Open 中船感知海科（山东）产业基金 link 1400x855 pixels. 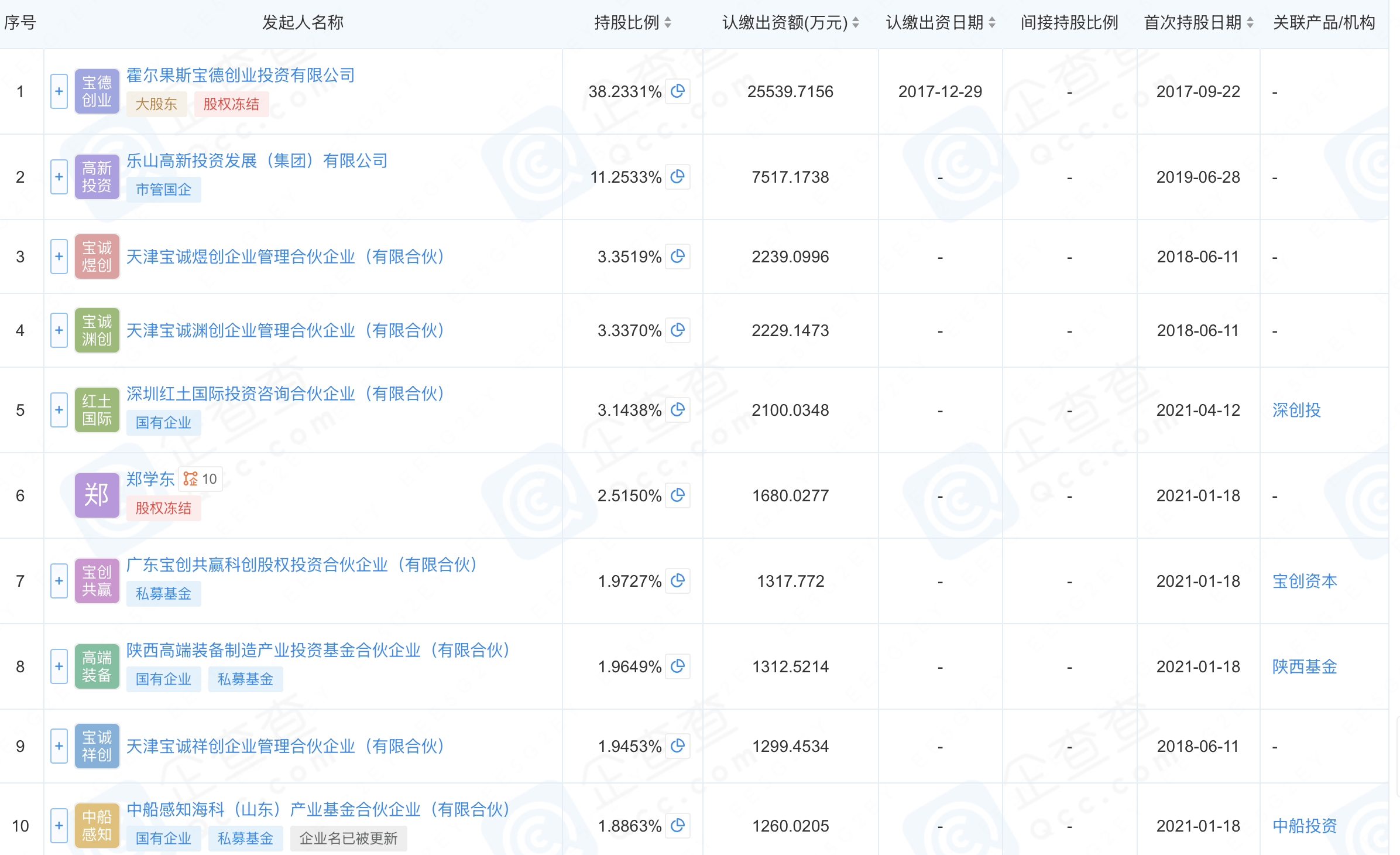[x=320, y=809]
